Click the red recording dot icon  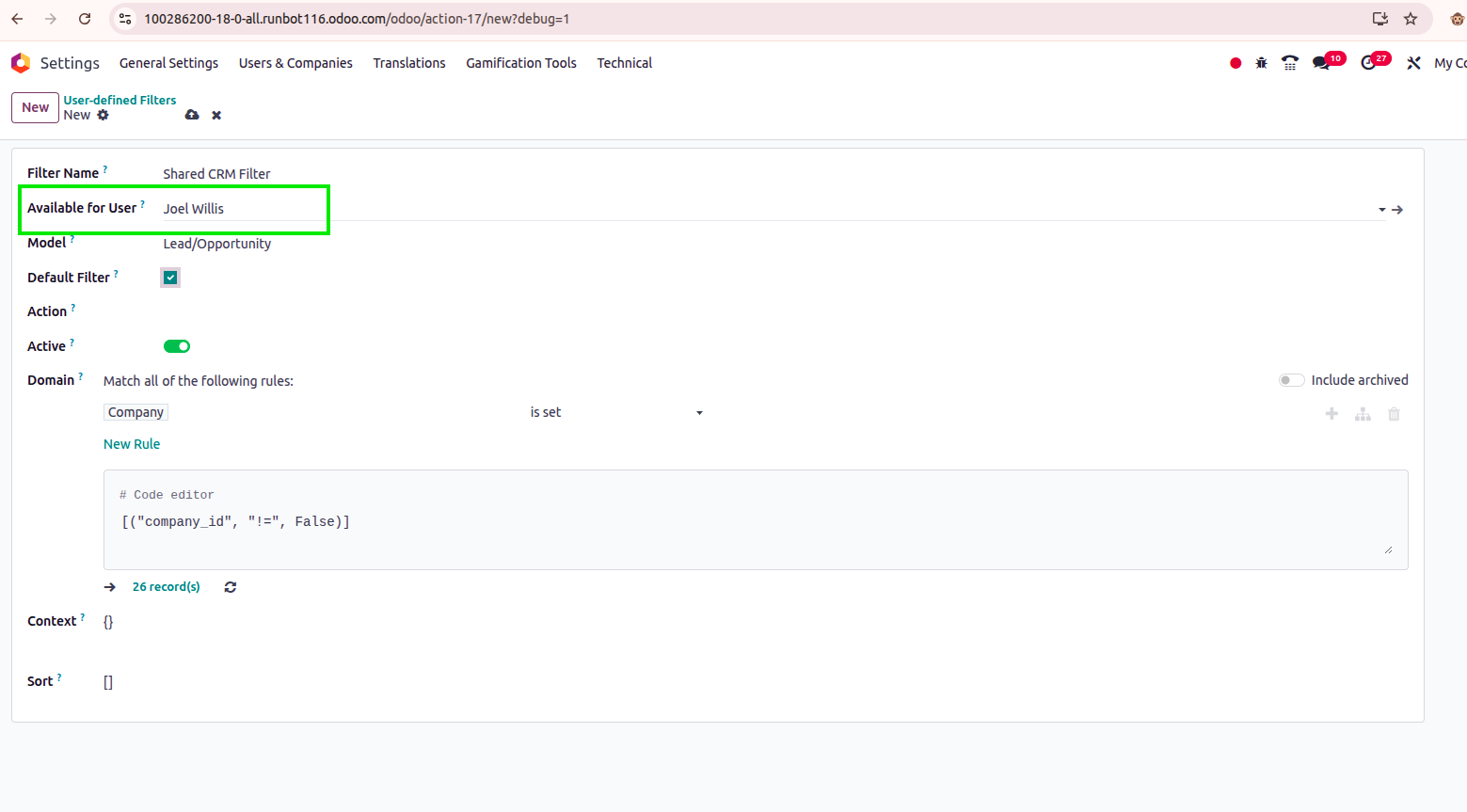[1236, 63]
